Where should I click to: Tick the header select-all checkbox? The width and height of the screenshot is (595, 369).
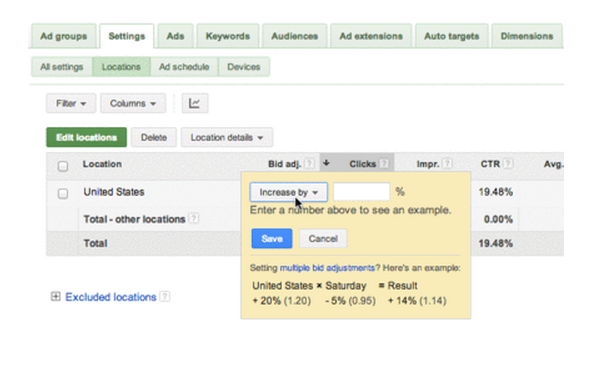pyautogui.click(x=63, y=166)
